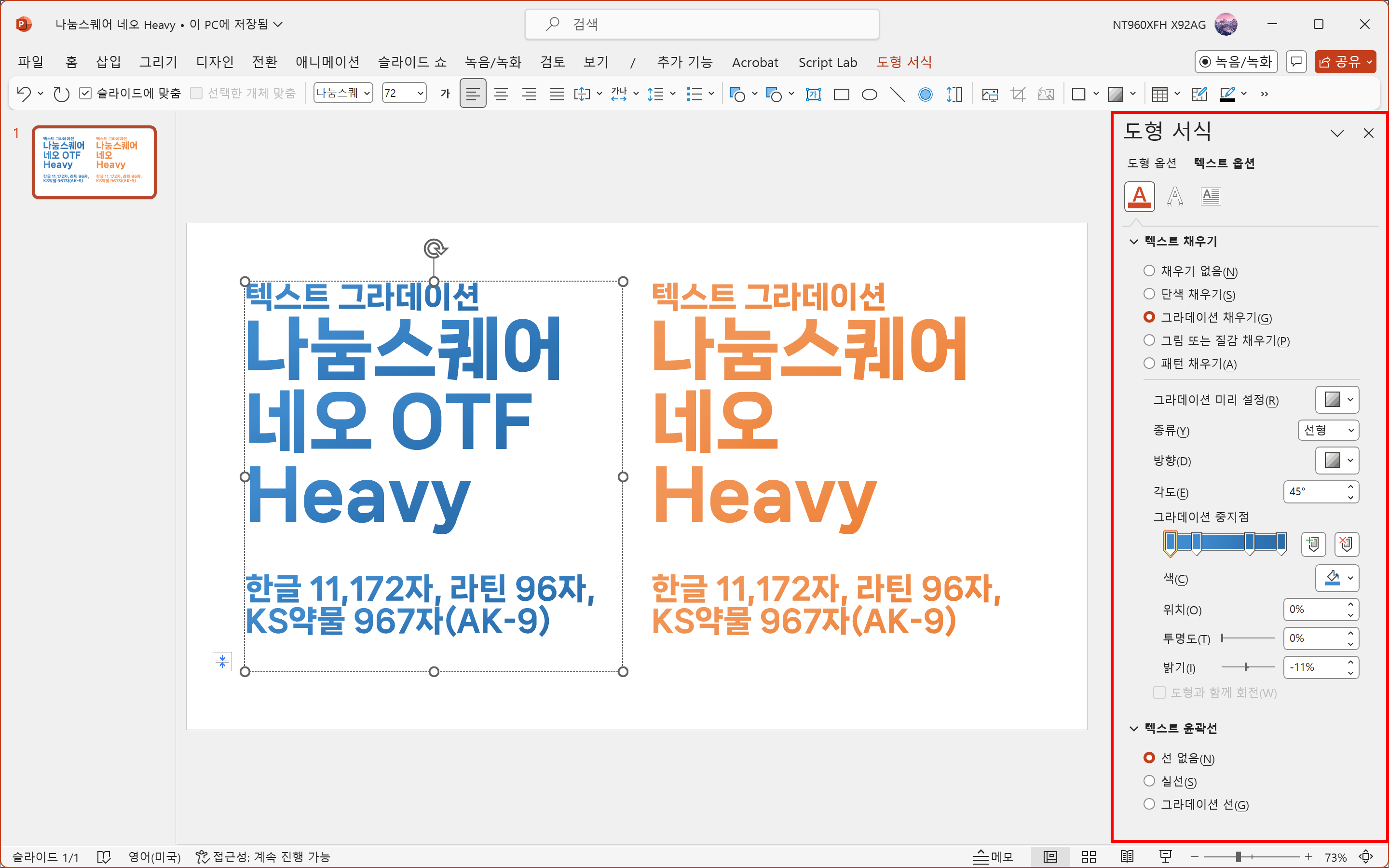Open the Textbox layout icon tab

tap(1211, 196)
